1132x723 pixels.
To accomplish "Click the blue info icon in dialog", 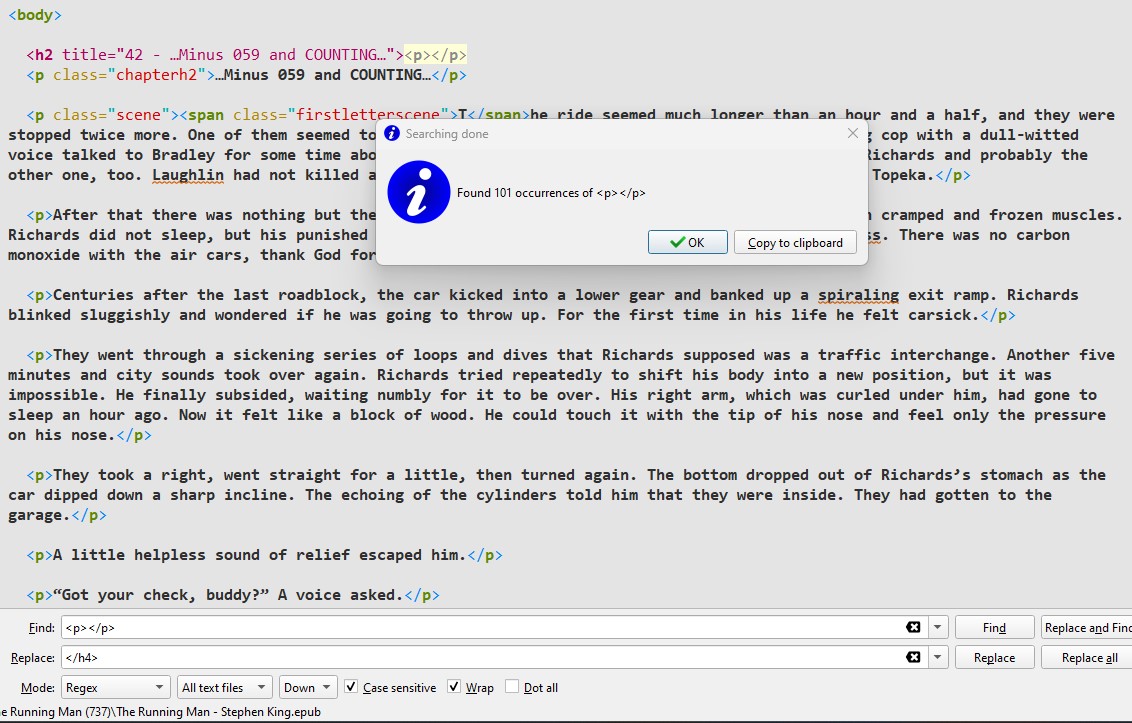I will click(419, 192).
